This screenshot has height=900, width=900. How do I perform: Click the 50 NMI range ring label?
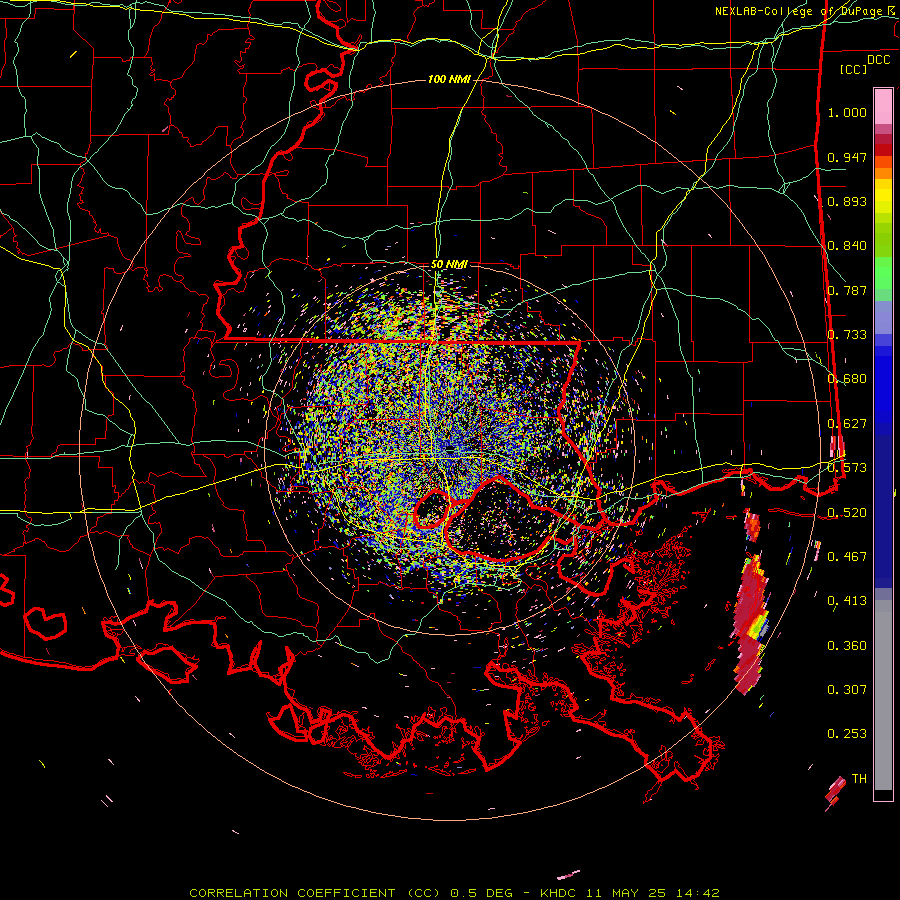click(x=449, y=264)
